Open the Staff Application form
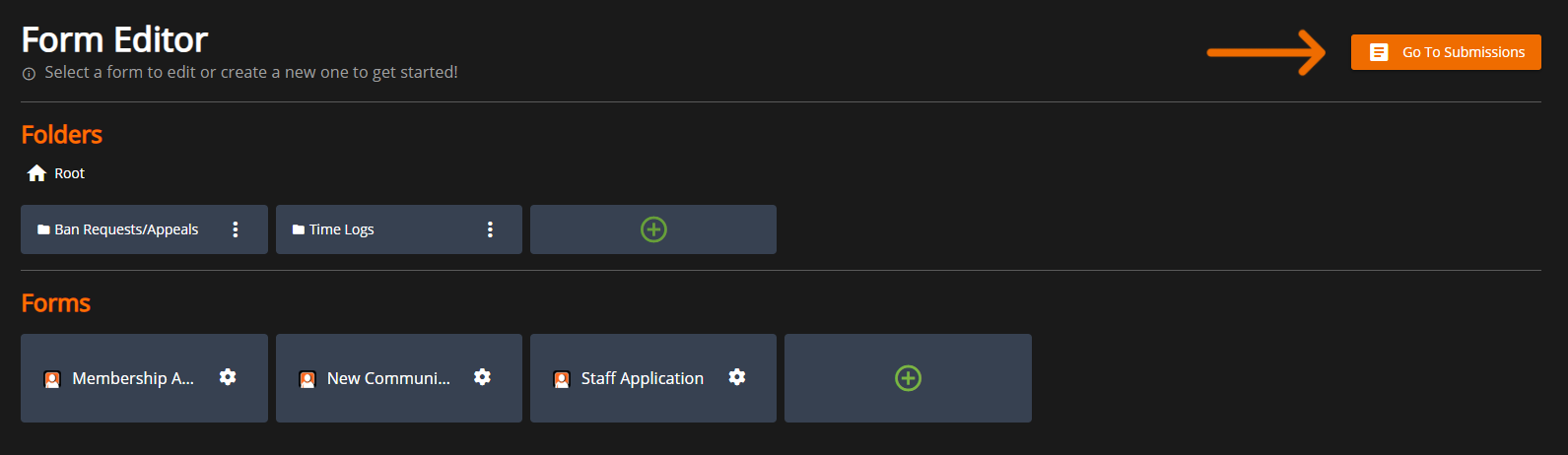Screen dimensions: 1568x455 [642, 378]
